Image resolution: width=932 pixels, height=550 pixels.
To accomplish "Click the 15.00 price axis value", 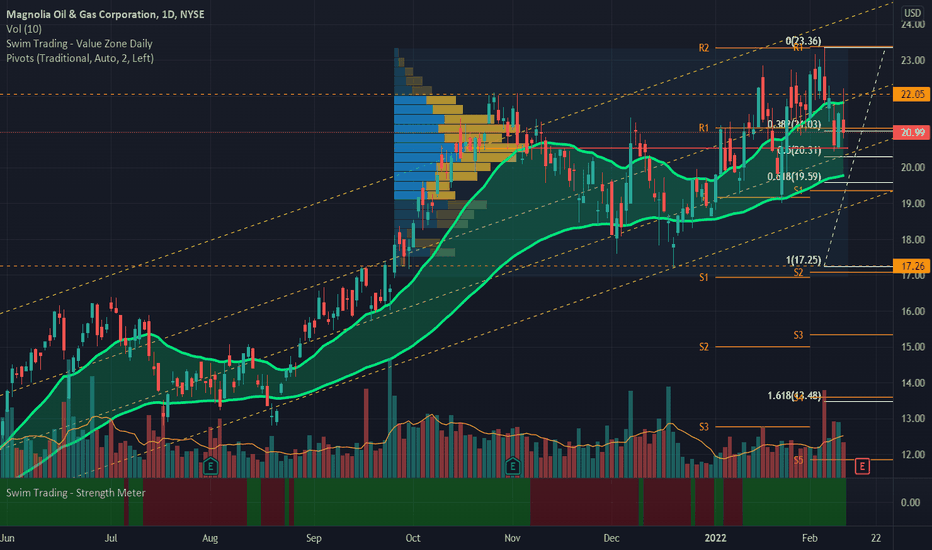I will click(x=912, y=347).
